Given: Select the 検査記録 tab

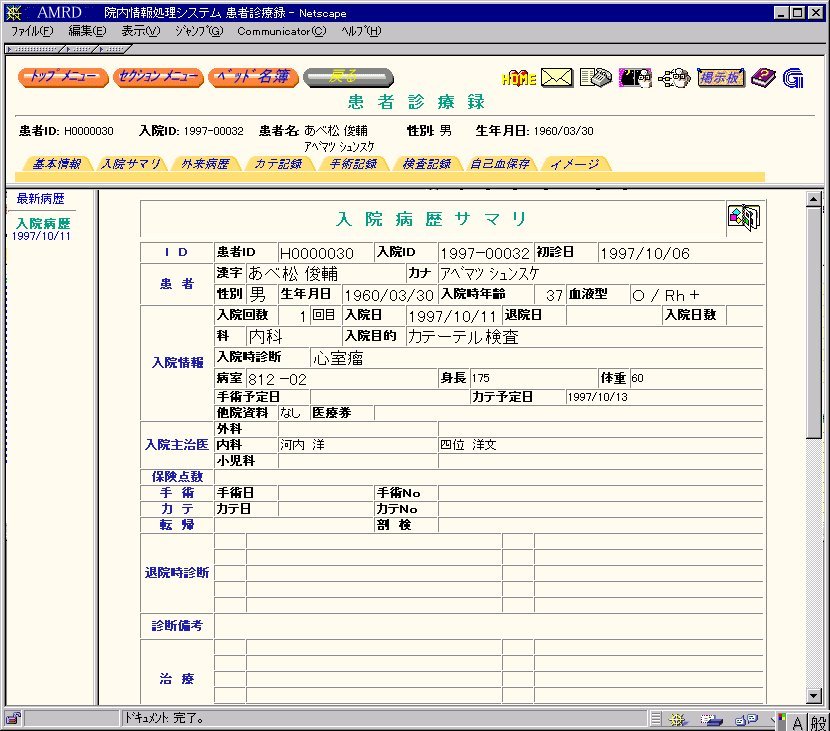Looking at the screenshot, I should click(x=426, y=164).
